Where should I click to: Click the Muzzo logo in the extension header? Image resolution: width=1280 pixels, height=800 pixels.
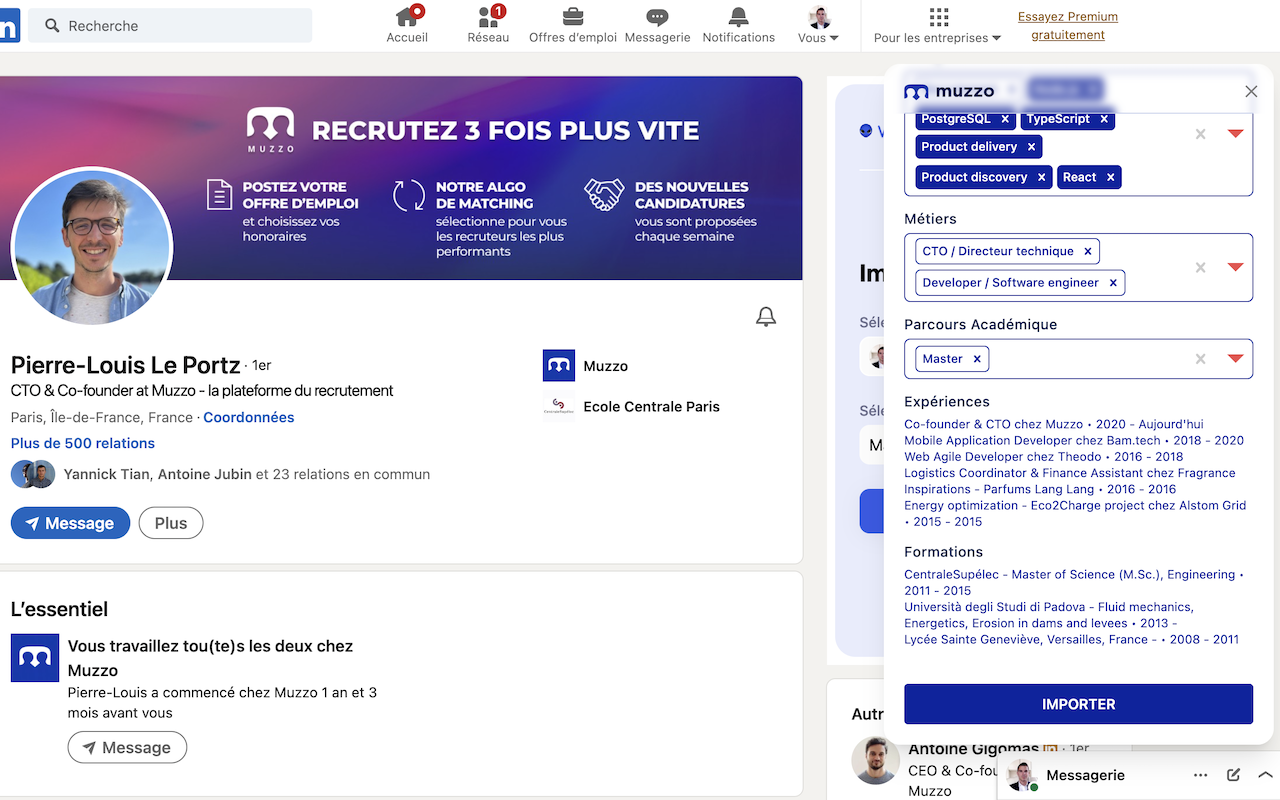pos(949,92)
